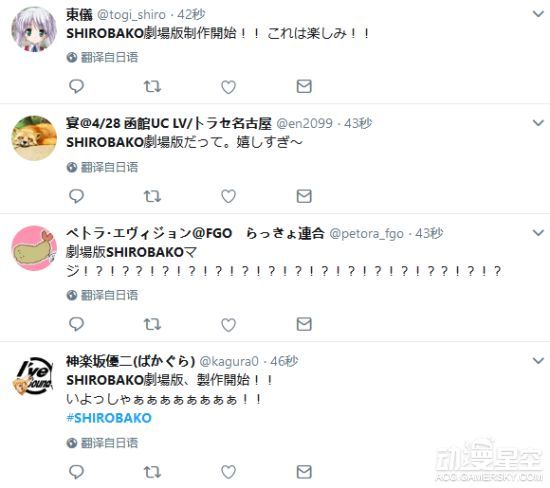Screen dimensions: 550x488
Task: Open @petora_fgo profile handle
Action: 367,234
